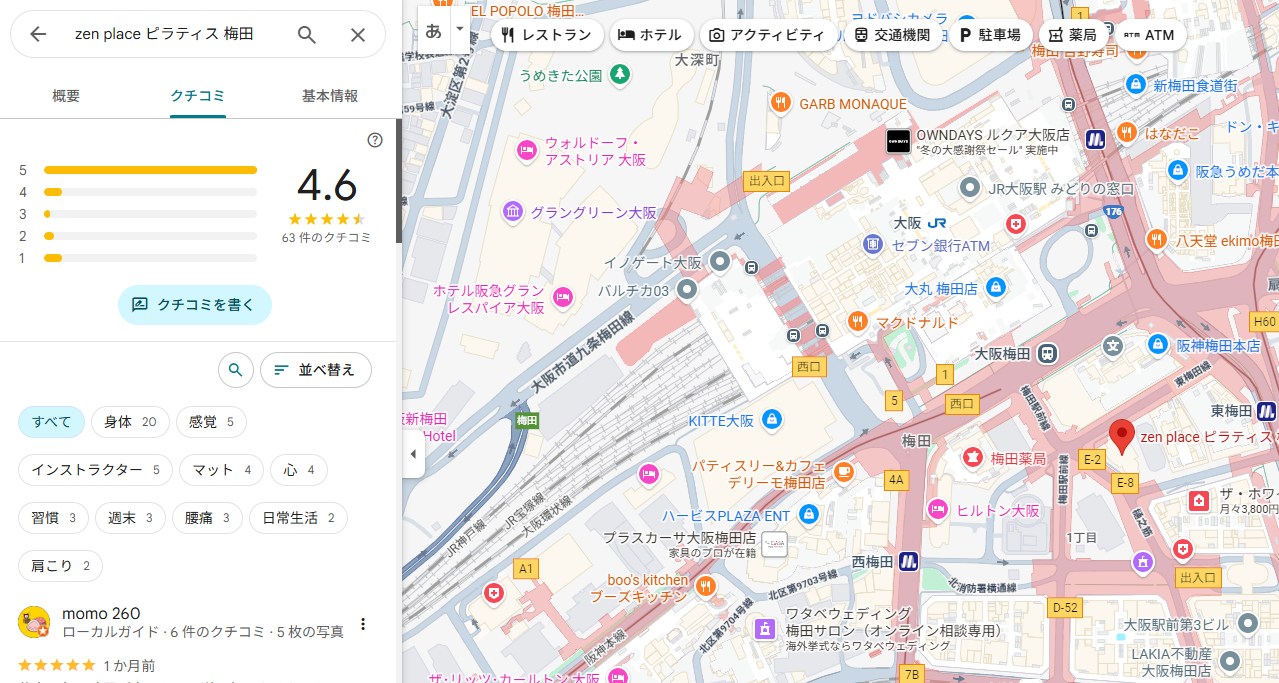Click the 5-star rating bar
Image resolution: width=1279 pixels, height=683 pixels.
tap(150, 170)
